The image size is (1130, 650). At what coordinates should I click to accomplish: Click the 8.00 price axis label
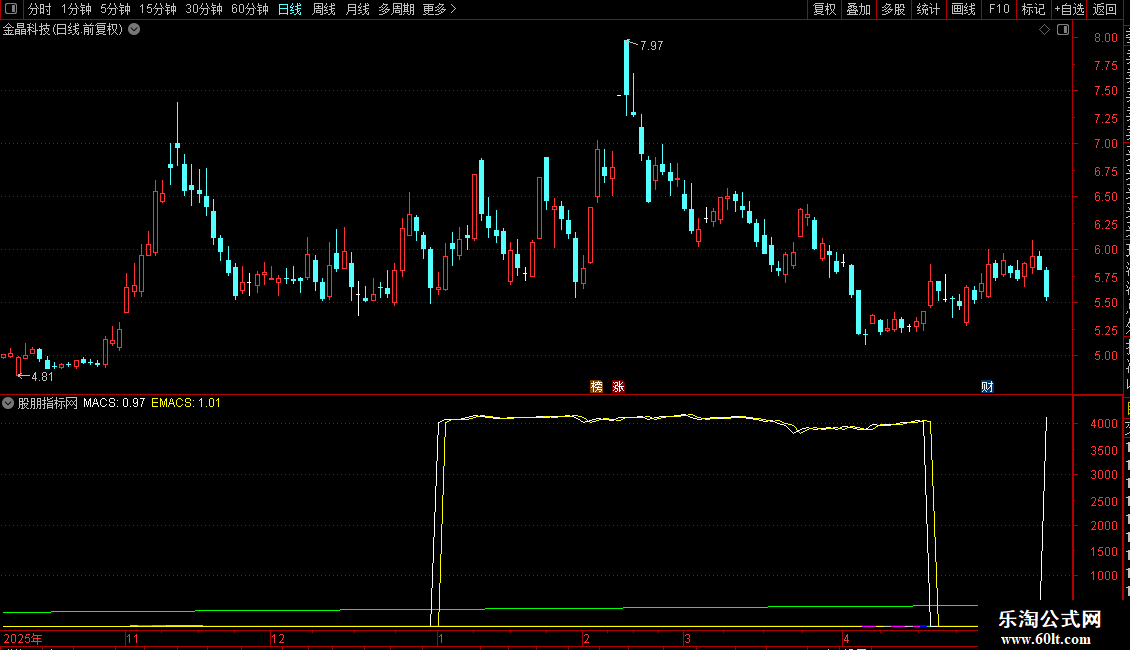pyautogui.click(x=1105, y=38)
